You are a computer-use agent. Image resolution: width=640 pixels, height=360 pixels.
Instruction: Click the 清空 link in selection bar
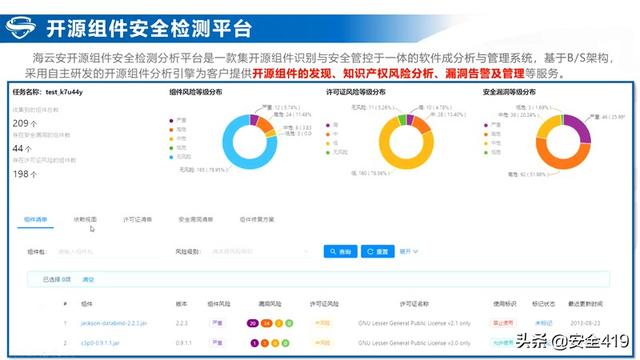pyautogui.click(x=88, y=280)
